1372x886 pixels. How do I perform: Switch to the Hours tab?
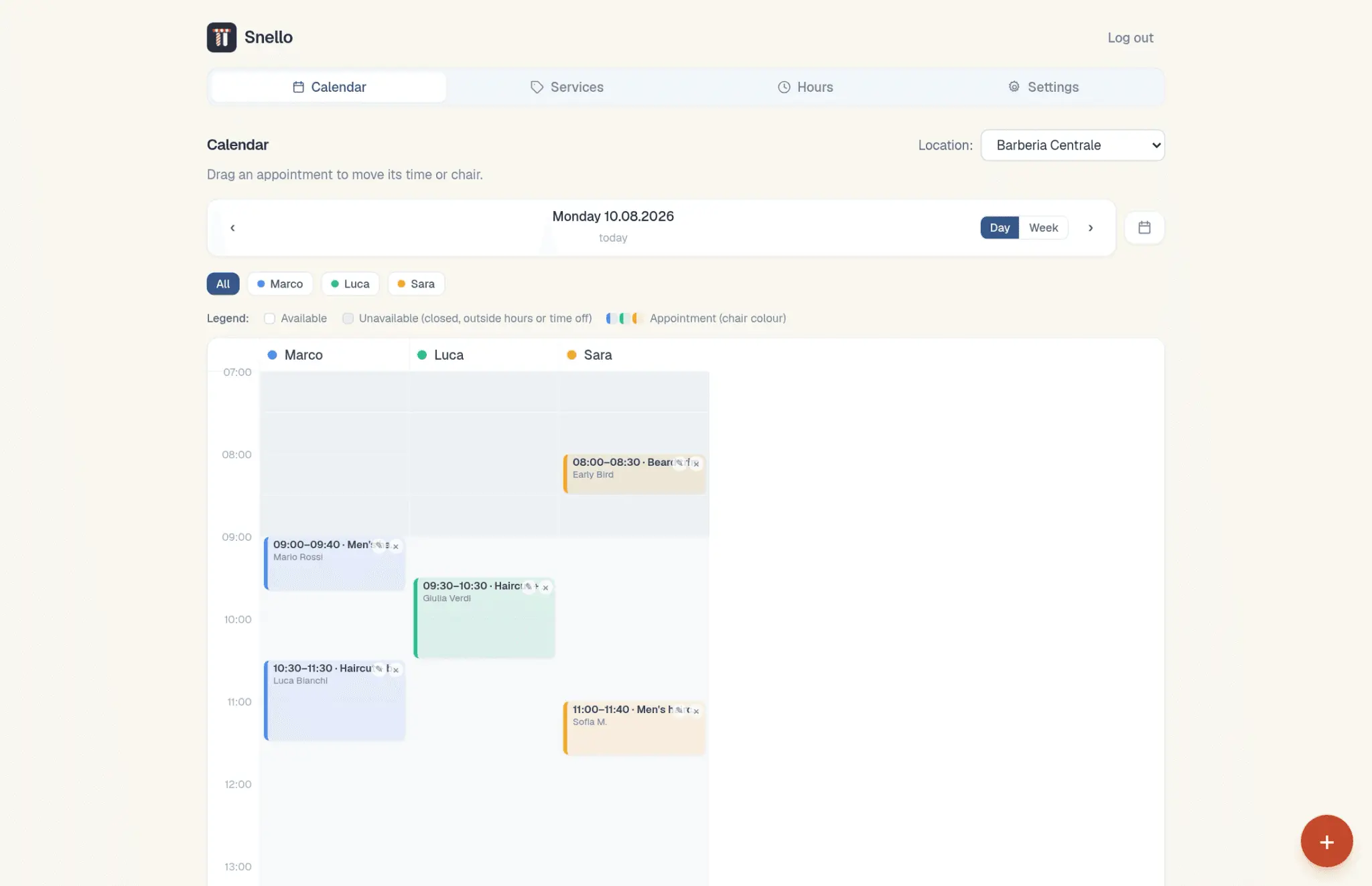(x=805, y=87)
